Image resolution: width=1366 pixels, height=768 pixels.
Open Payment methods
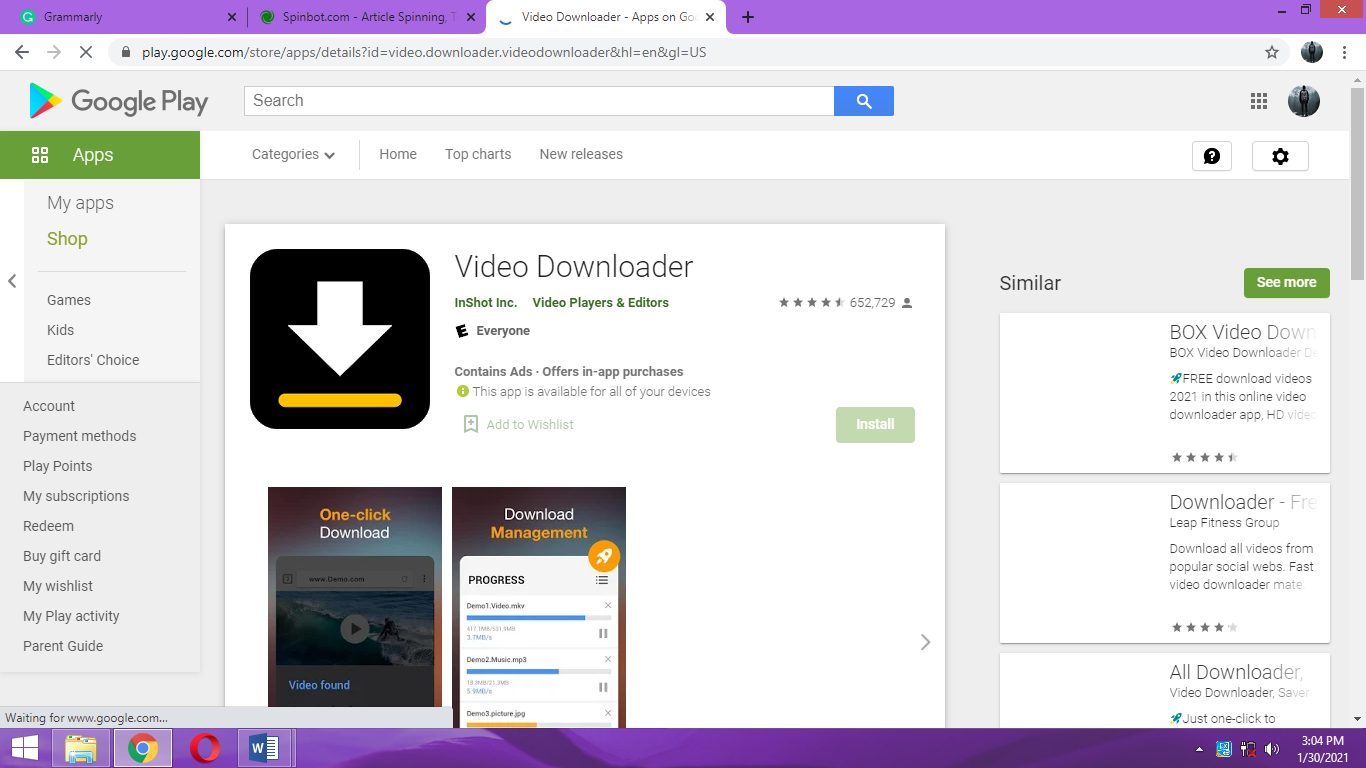(x=80, y=436)
